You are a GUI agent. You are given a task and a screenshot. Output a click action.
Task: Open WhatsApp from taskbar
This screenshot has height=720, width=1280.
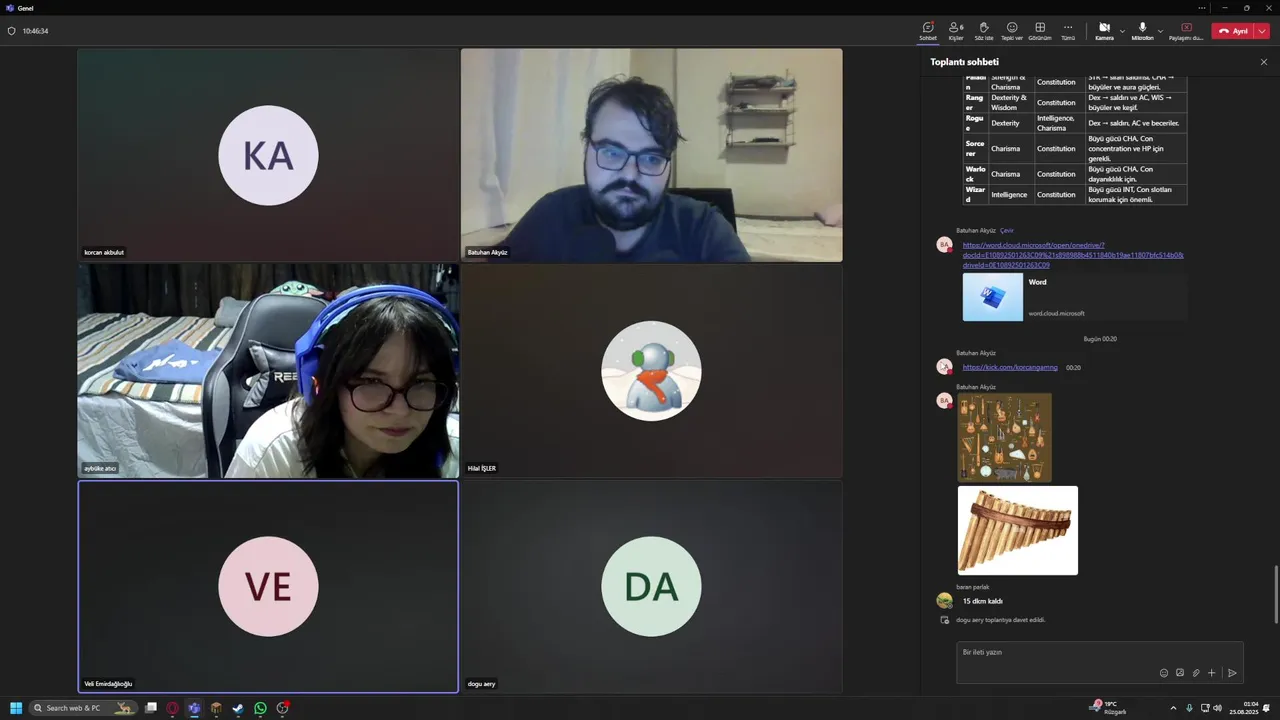[x=260, y=708]
